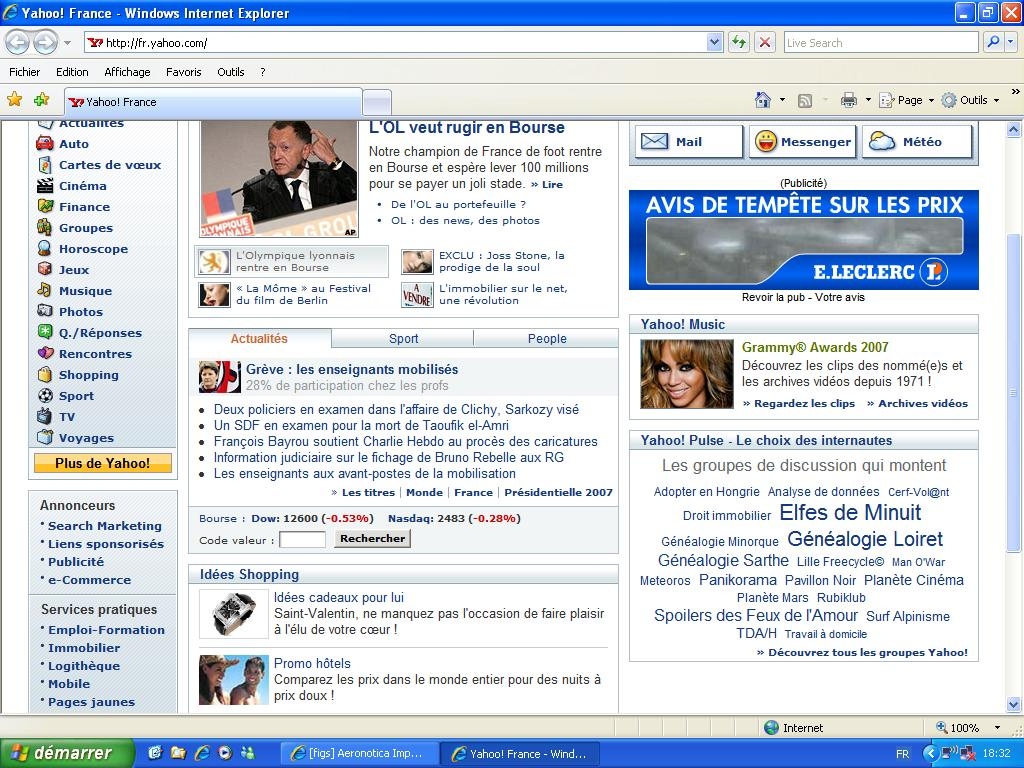Viewport: 1024px width, 768px height.
Task: Open the Elfes de Minuit group link
Action: pos(850,513)
